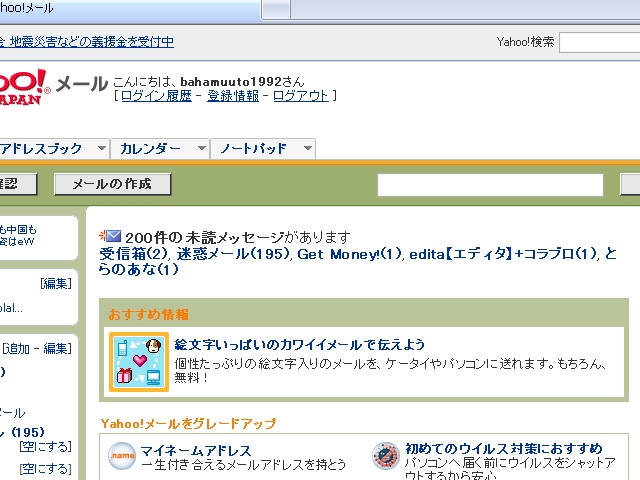Screen dimensions: 640x480
Task: Expand the カレンダー dropdown arrow
Action: (201, 148)
